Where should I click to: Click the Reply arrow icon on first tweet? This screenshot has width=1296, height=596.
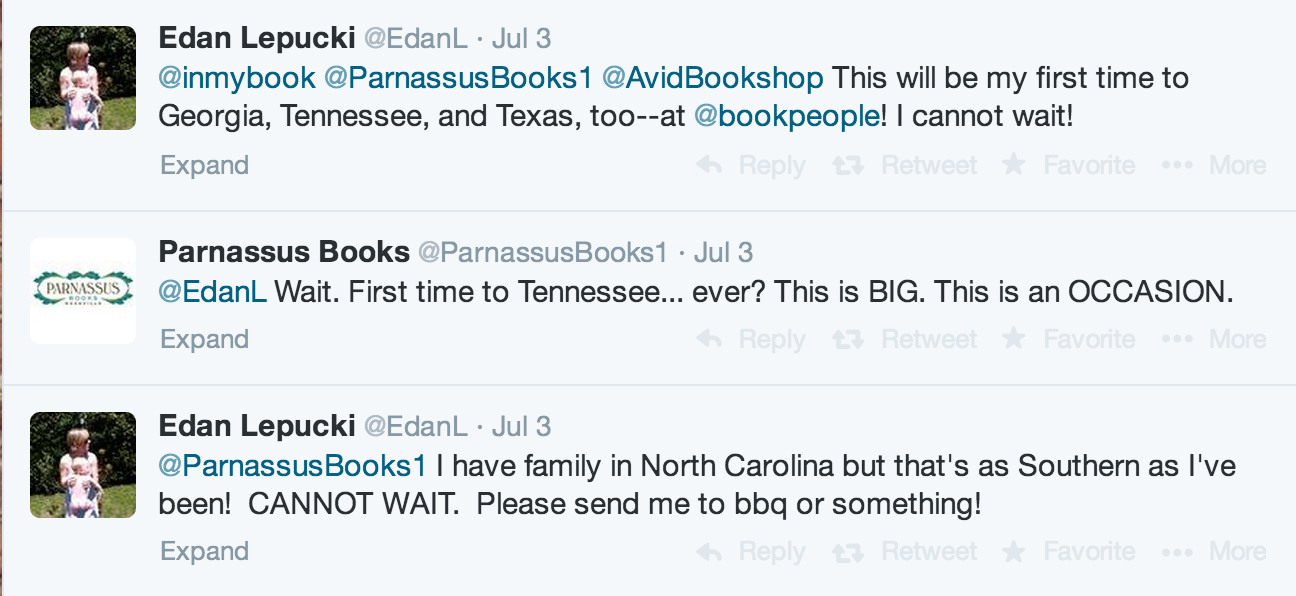710,165
